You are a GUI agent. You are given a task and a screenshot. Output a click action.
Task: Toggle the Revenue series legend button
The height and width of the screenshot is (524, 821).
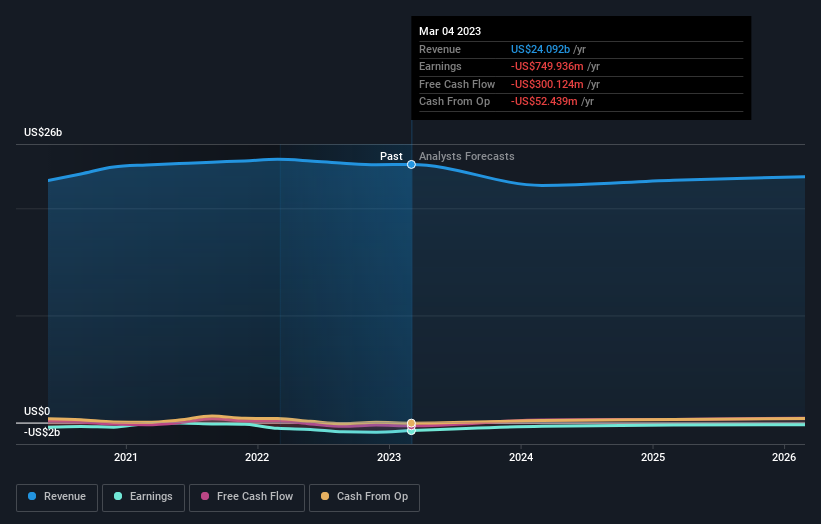57,497
